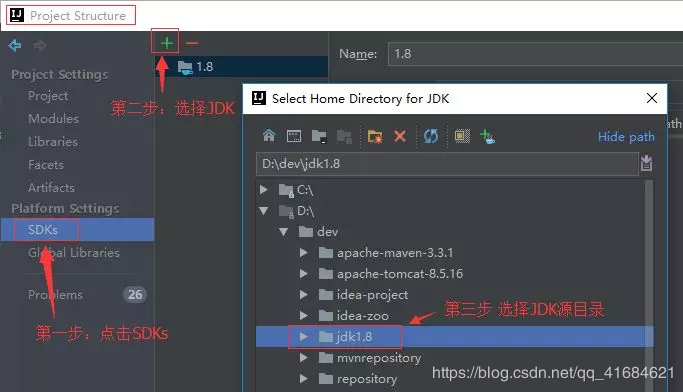Screen dimensions: 683x392
Task: Close the Select Home Directory dialog
Action: point(652,98)
